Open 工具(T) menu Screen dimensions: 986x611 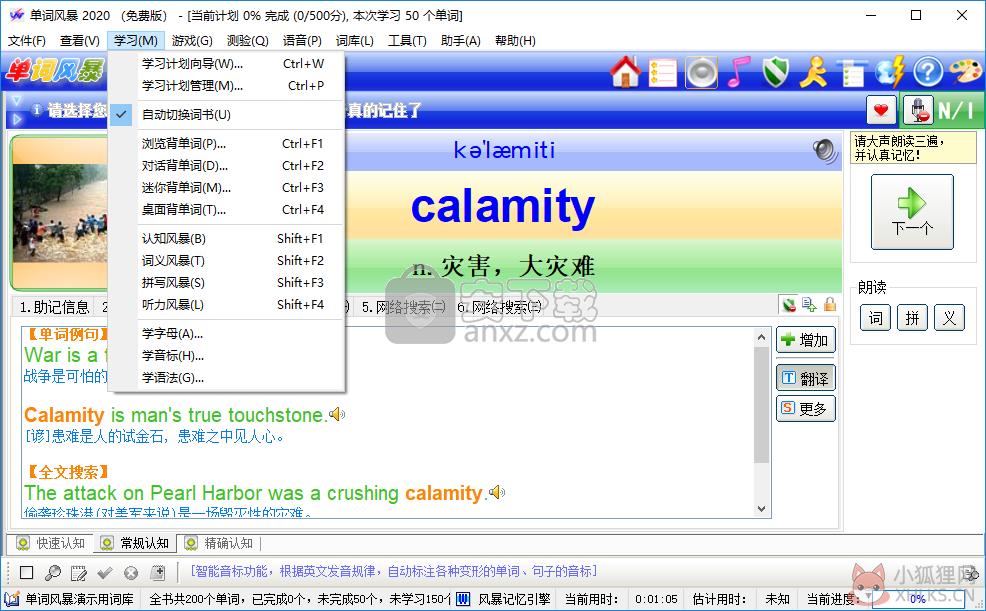point(407,41)
